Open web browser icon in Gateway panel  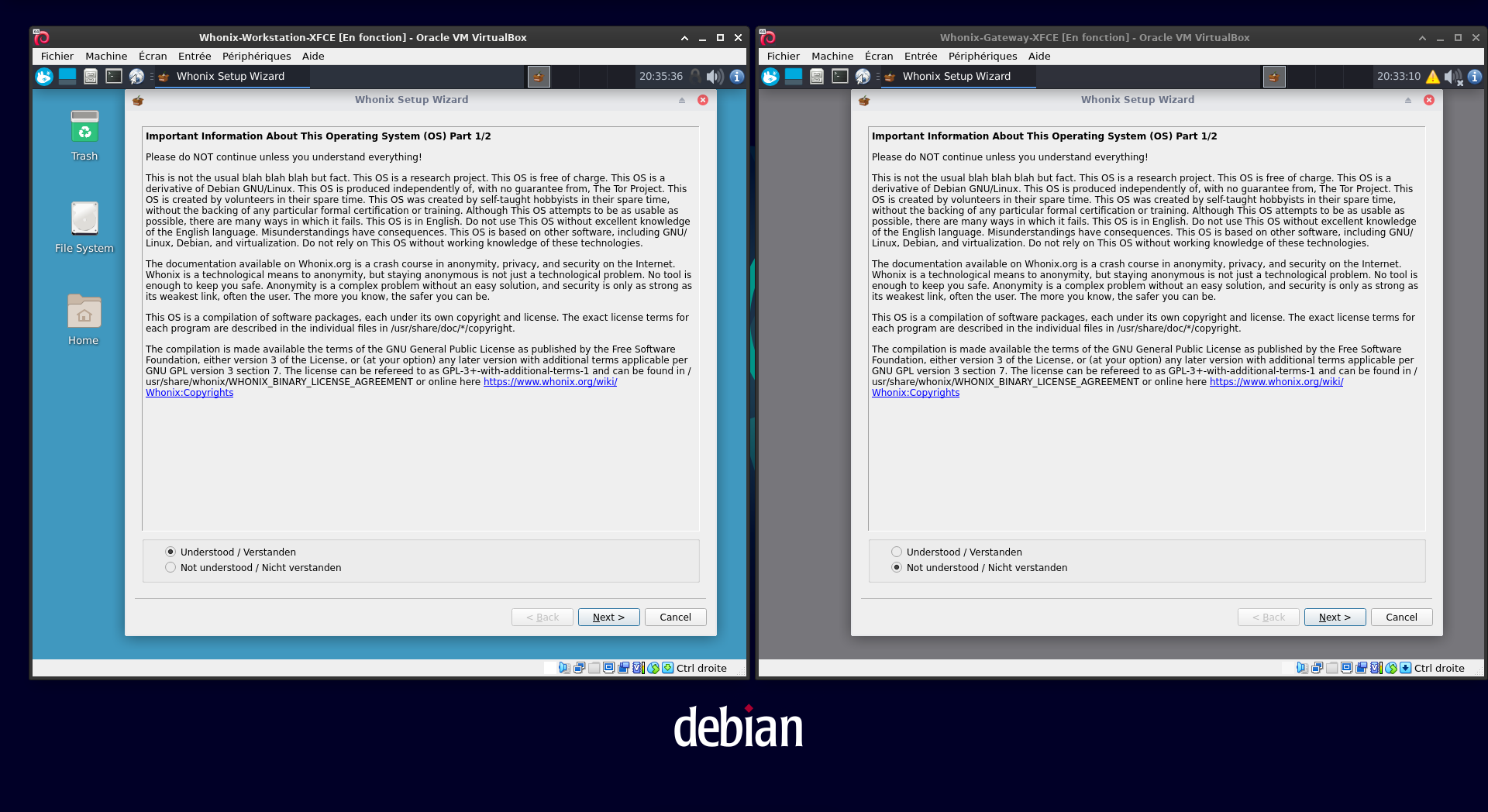click(x=863, y=76)
